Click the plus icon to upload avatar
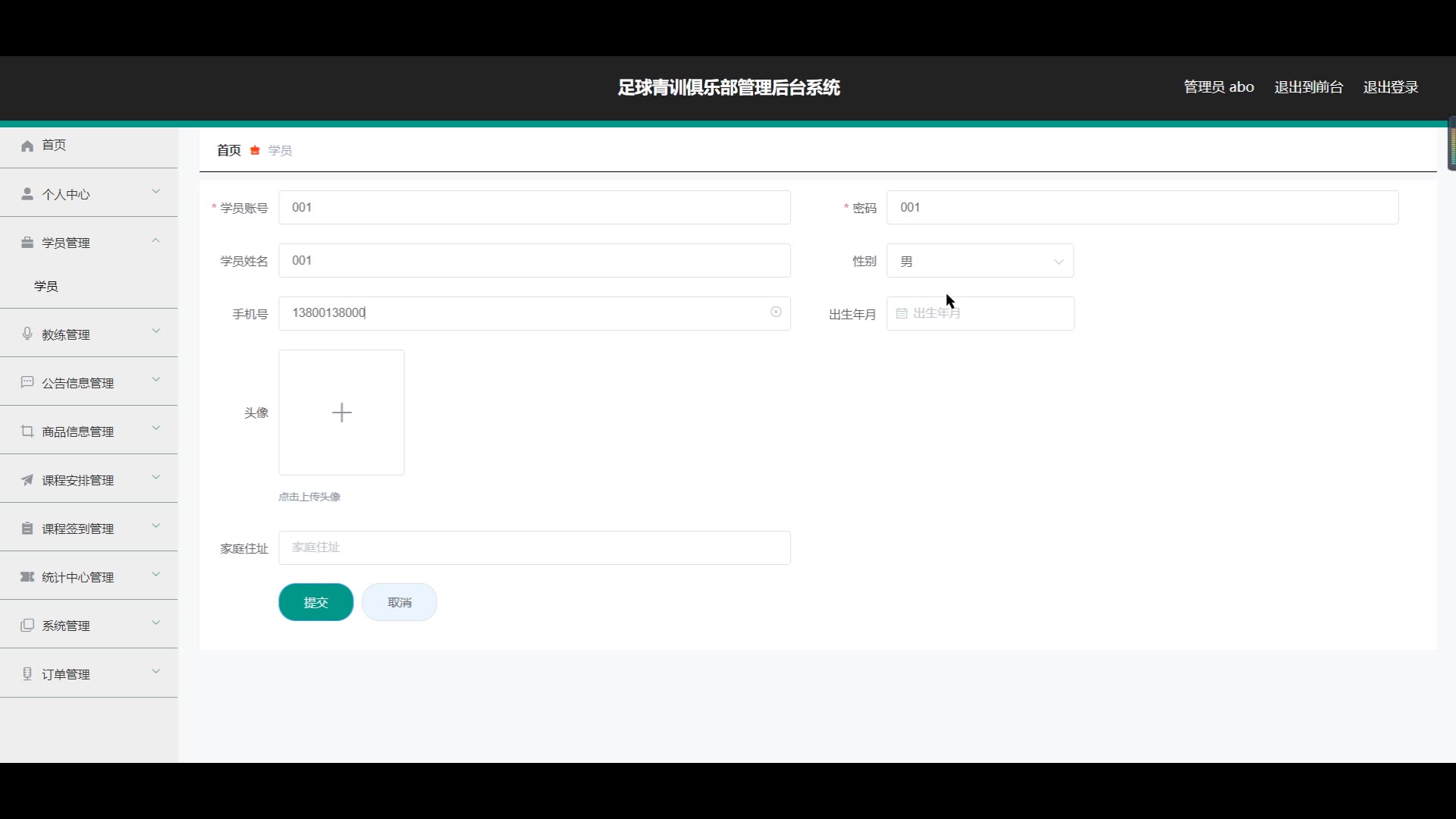Image resolution: width=1456 pixels, height=819 pixels. click(x=341, y=413)
